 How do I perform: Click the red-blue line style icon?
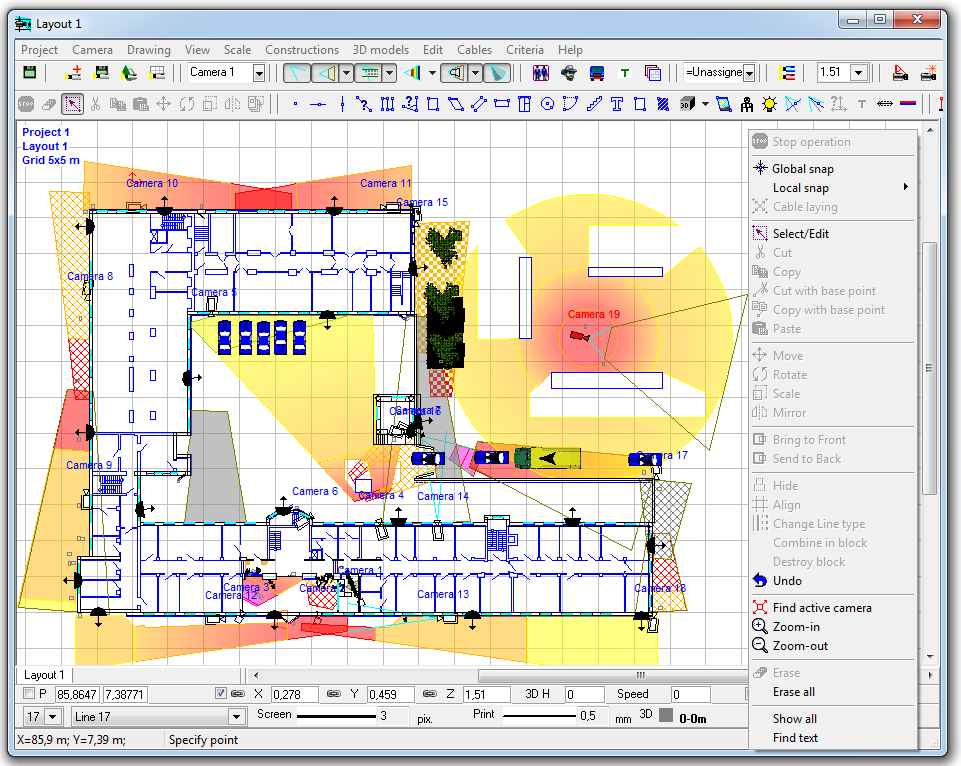tap(908, 104)
